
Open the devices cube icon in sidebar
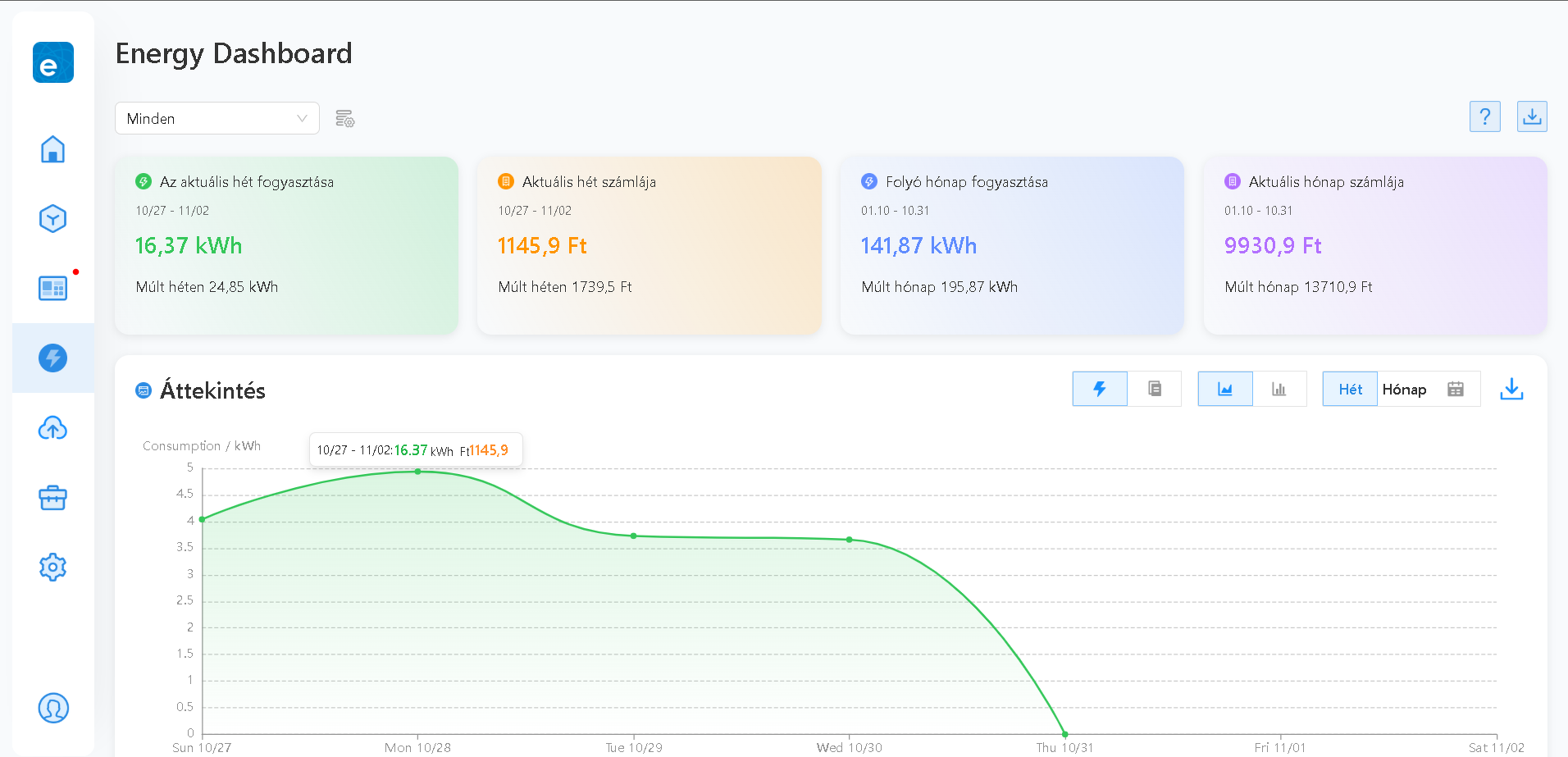pos(53,219)
